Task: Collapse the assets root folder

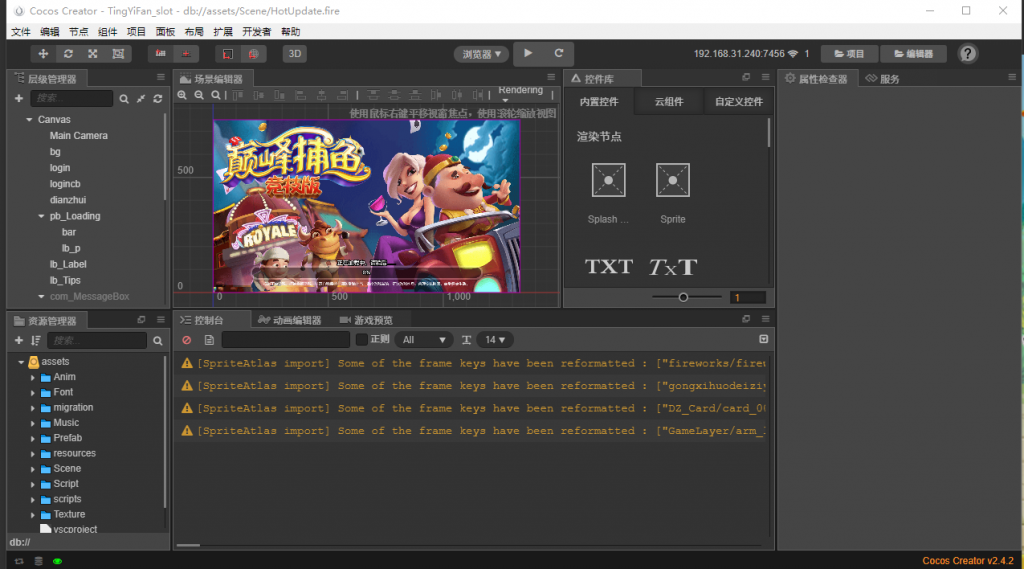Action: click(21, 362)
